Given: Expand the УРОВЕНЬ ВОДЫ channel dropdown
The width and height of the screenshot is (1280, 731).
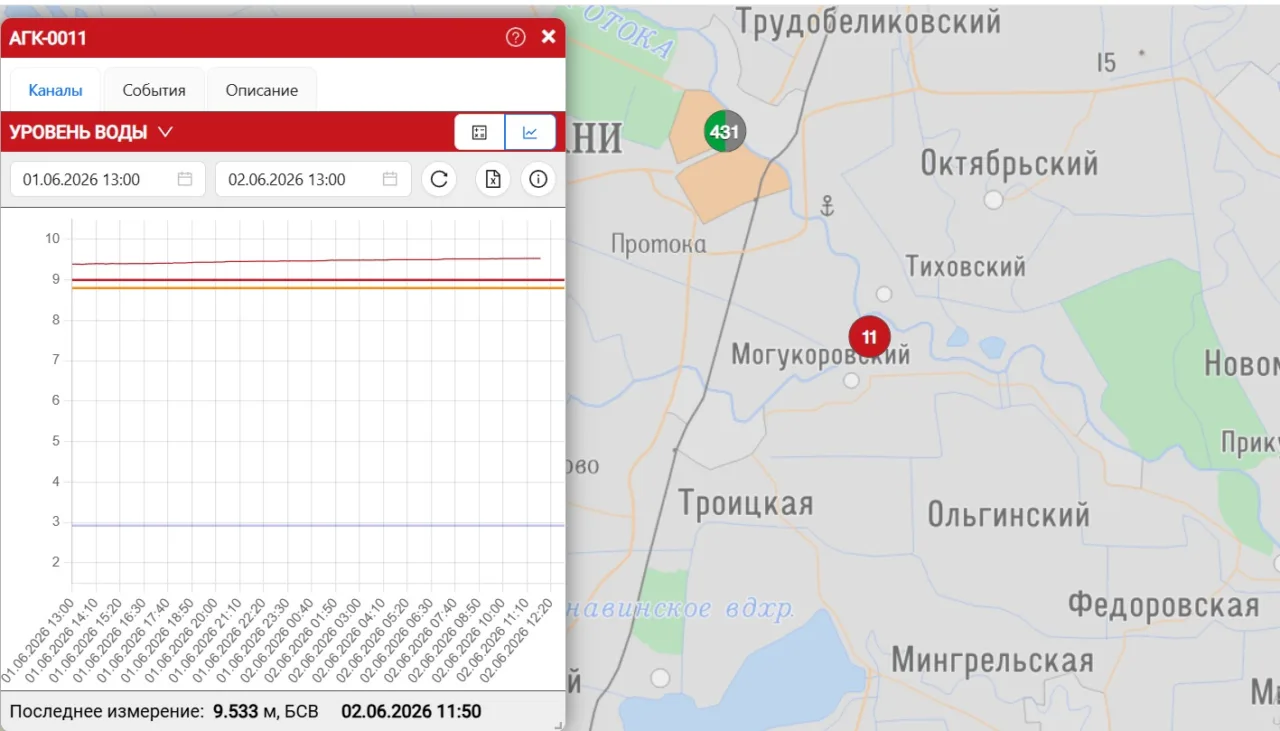Looking at the screenshot, I should tap(165, 132).
